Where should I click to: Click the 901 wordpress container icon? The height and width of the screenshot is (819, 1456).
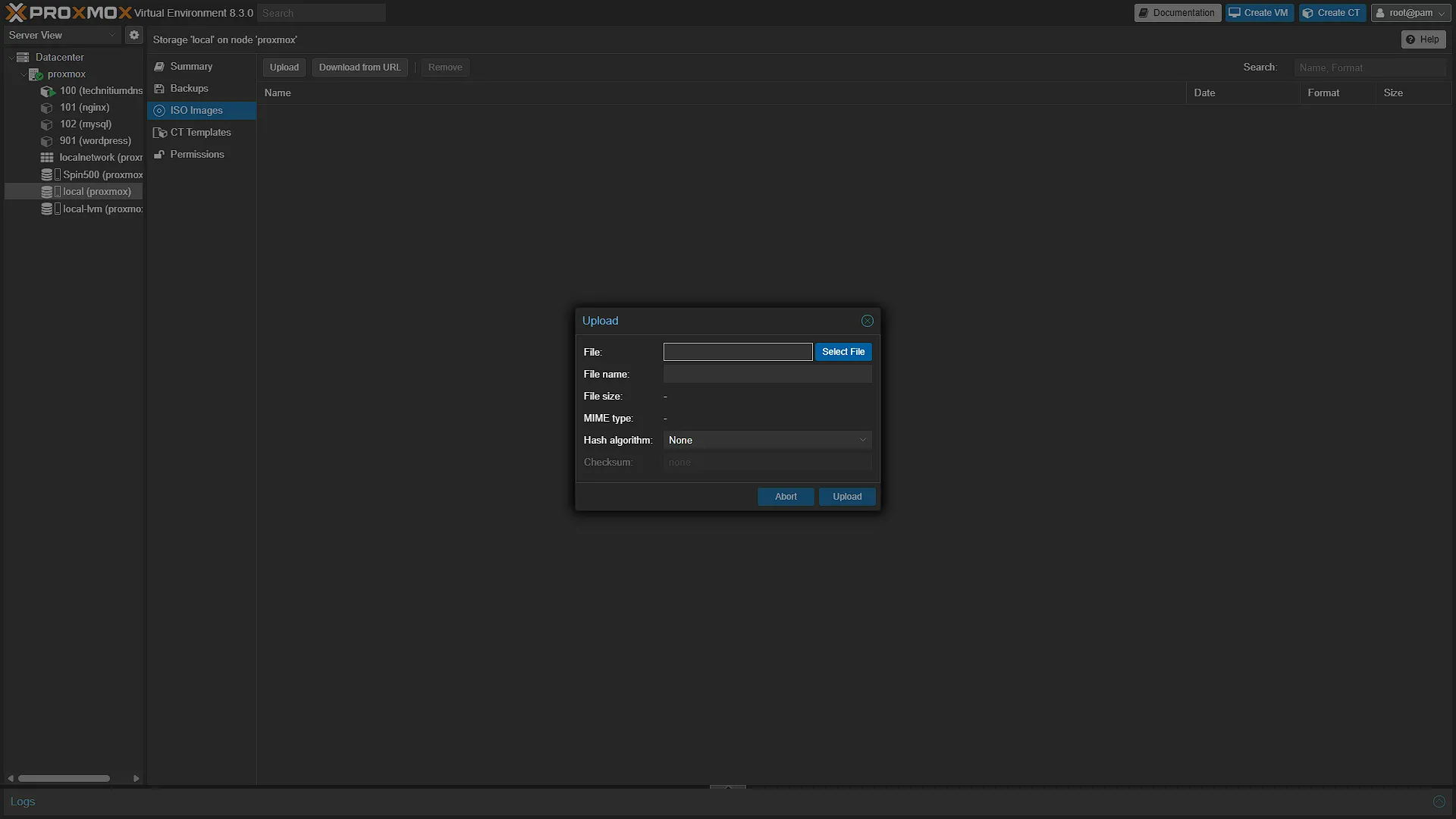(x=47, y=141)
